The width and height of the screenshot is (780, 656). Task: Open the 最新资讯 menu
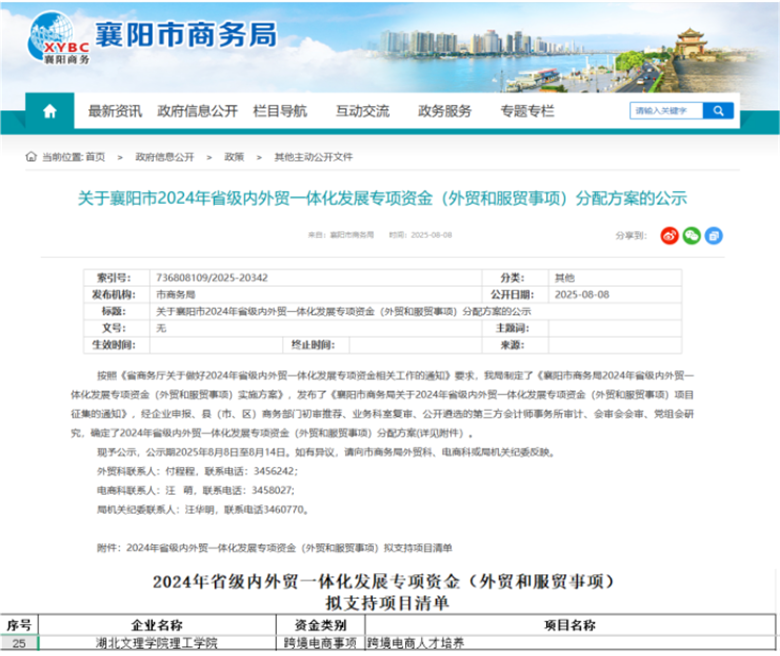coord(115,111)
